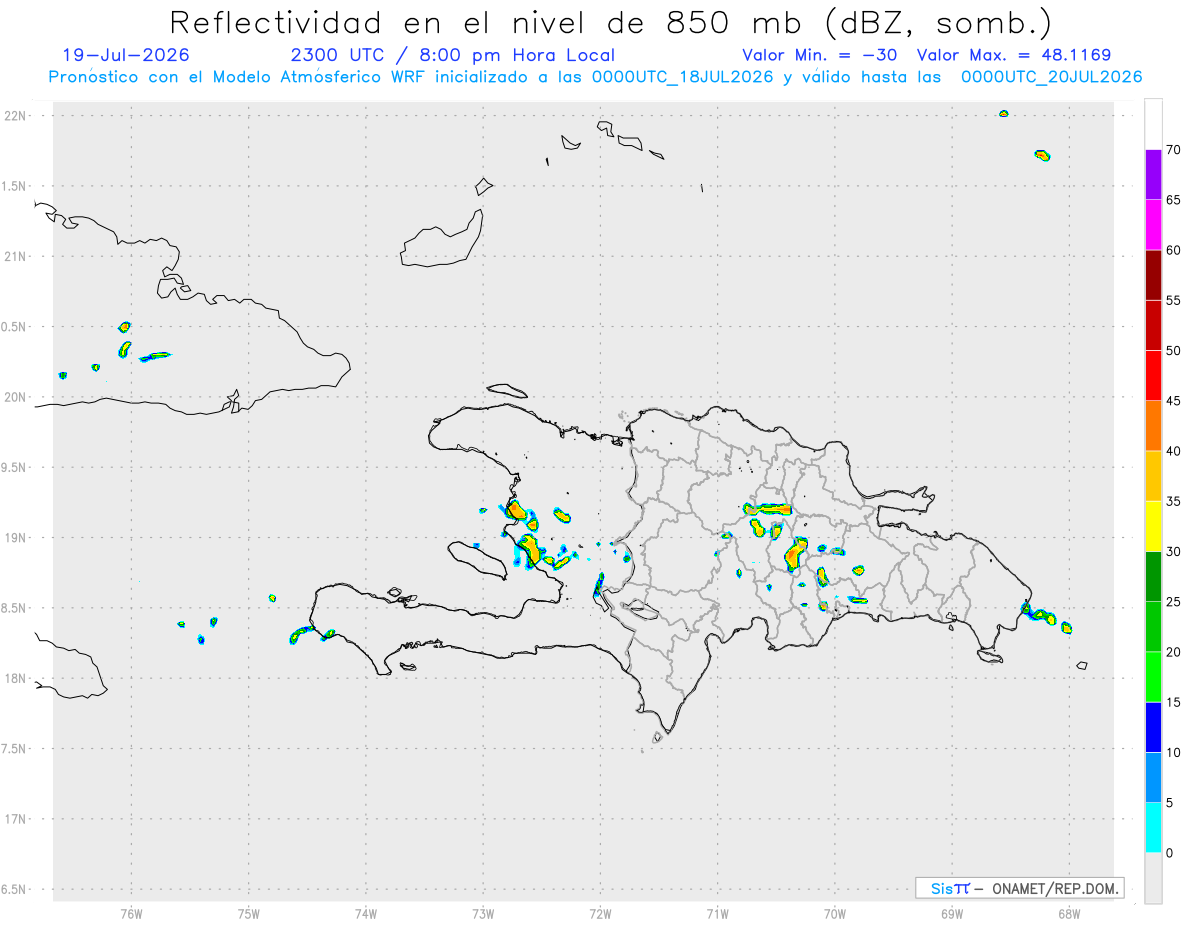Screen dimensions: 1200x927
Task: Click the "Valor Max. = 48.1169" text
Action: pos(1013,55)
